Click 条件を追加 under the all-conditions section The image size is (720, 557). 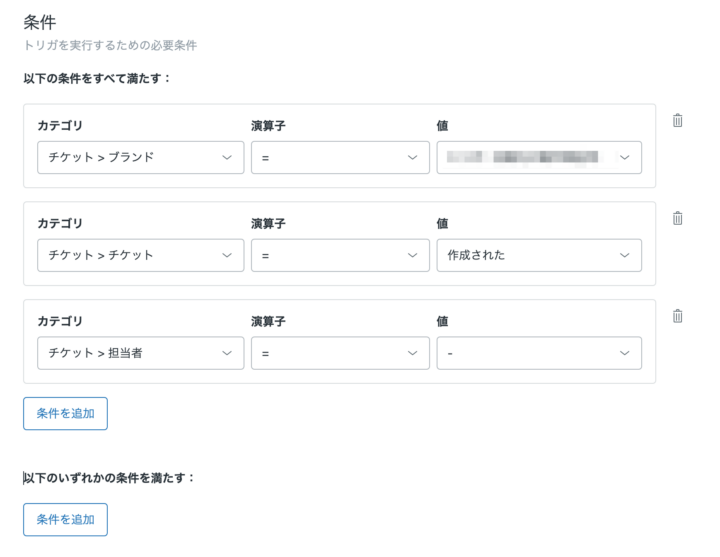tap(65, 413)
